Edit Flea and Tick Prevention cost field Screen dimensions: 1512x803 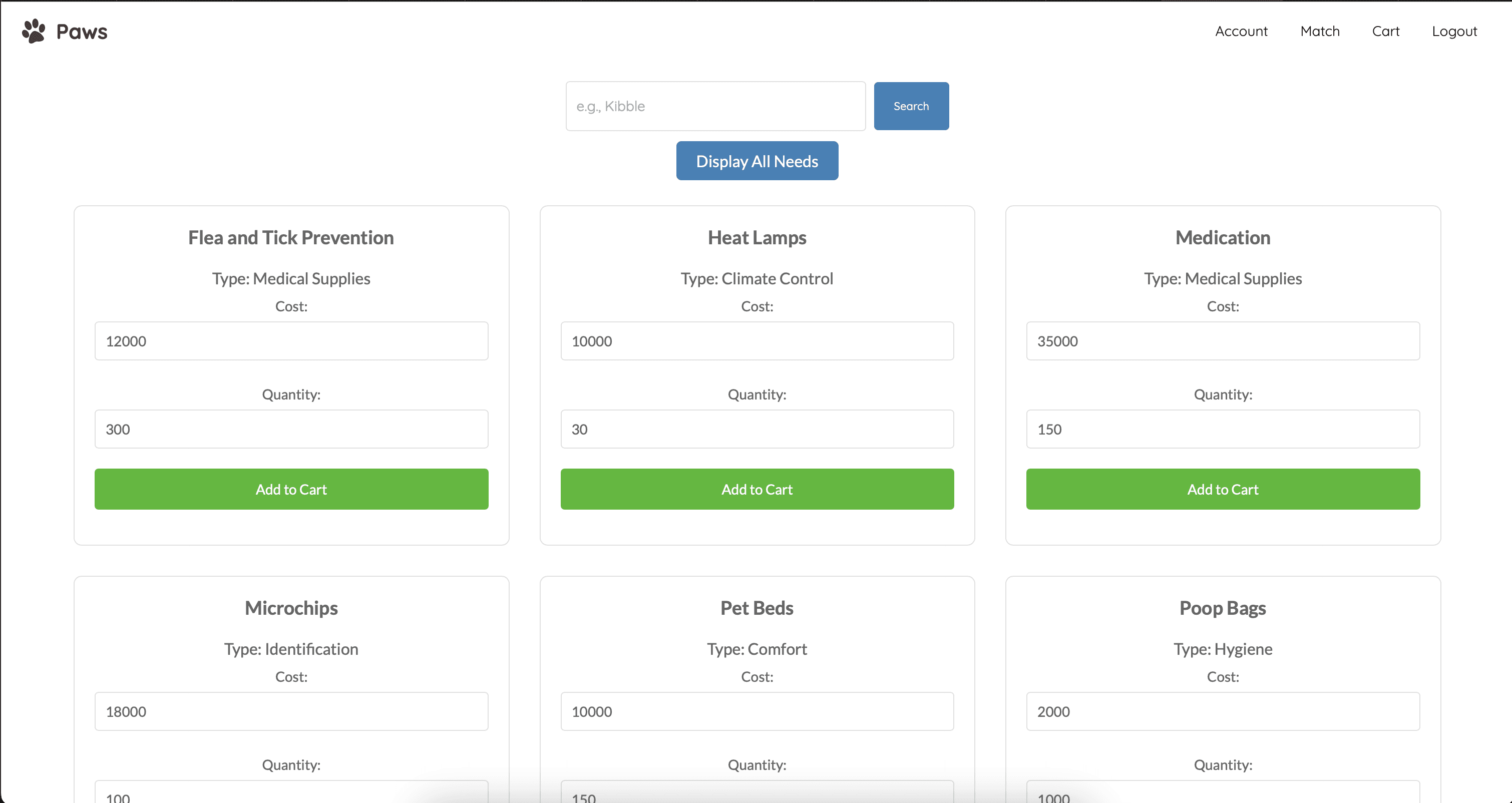pyautogui.click(x=291, y=341)
